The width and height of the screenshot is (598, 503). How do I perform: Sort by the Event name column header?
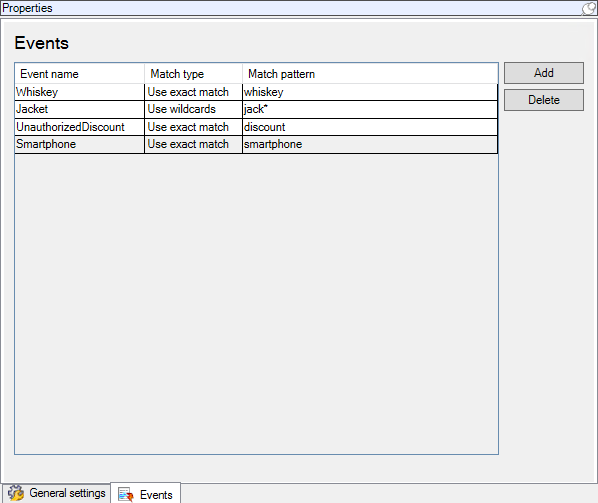coord(79,74)
